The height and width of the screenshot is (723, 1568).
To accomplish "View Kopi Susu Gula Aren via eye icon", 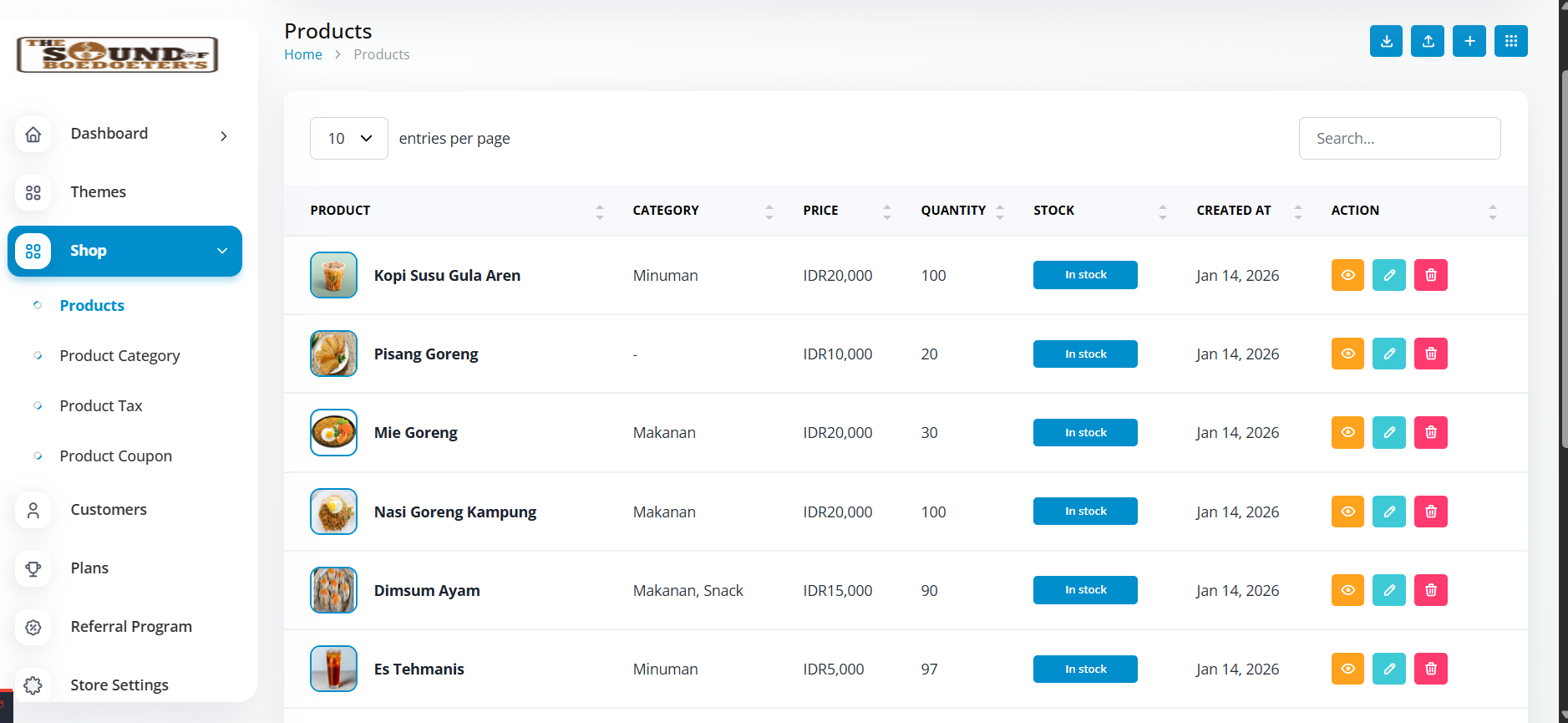I will point(1347,275).
